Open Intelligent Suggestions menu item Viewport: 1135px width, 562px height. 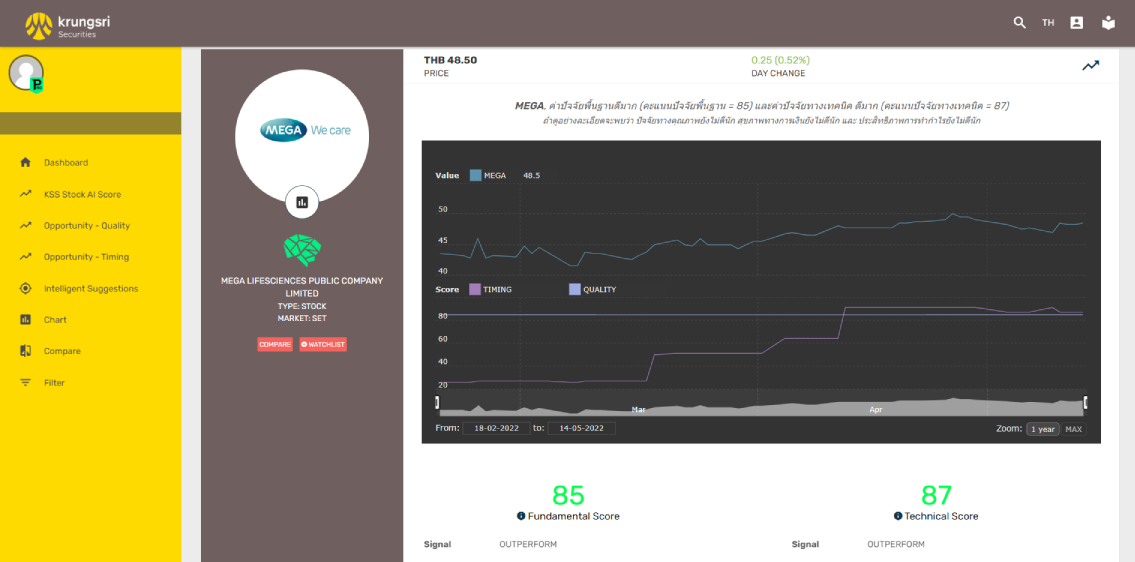pyautogui.click(x=90, y=288)
